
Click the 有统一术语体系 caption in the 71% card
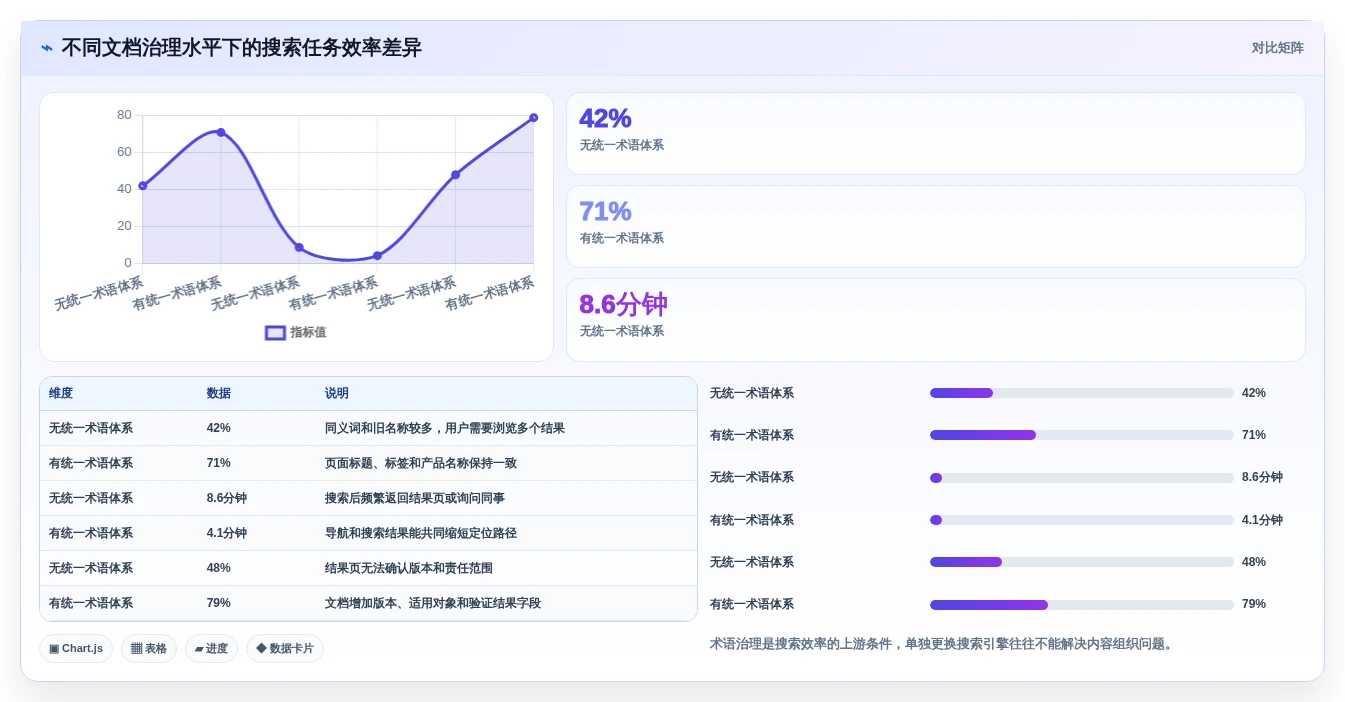click(622, 238)
